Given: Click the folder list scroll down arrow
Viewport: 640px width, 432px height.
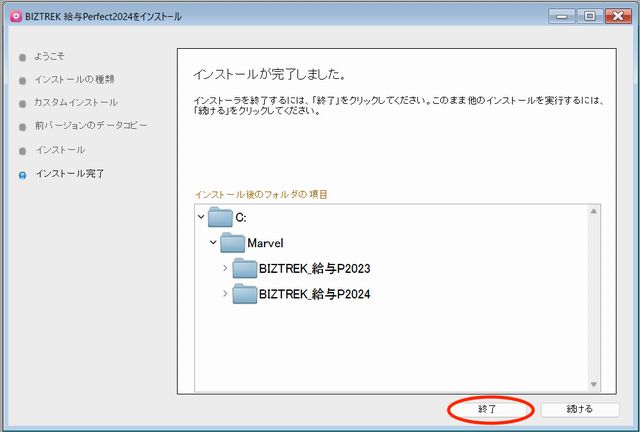Looking at the screenshot, I should tap(593, 384).
